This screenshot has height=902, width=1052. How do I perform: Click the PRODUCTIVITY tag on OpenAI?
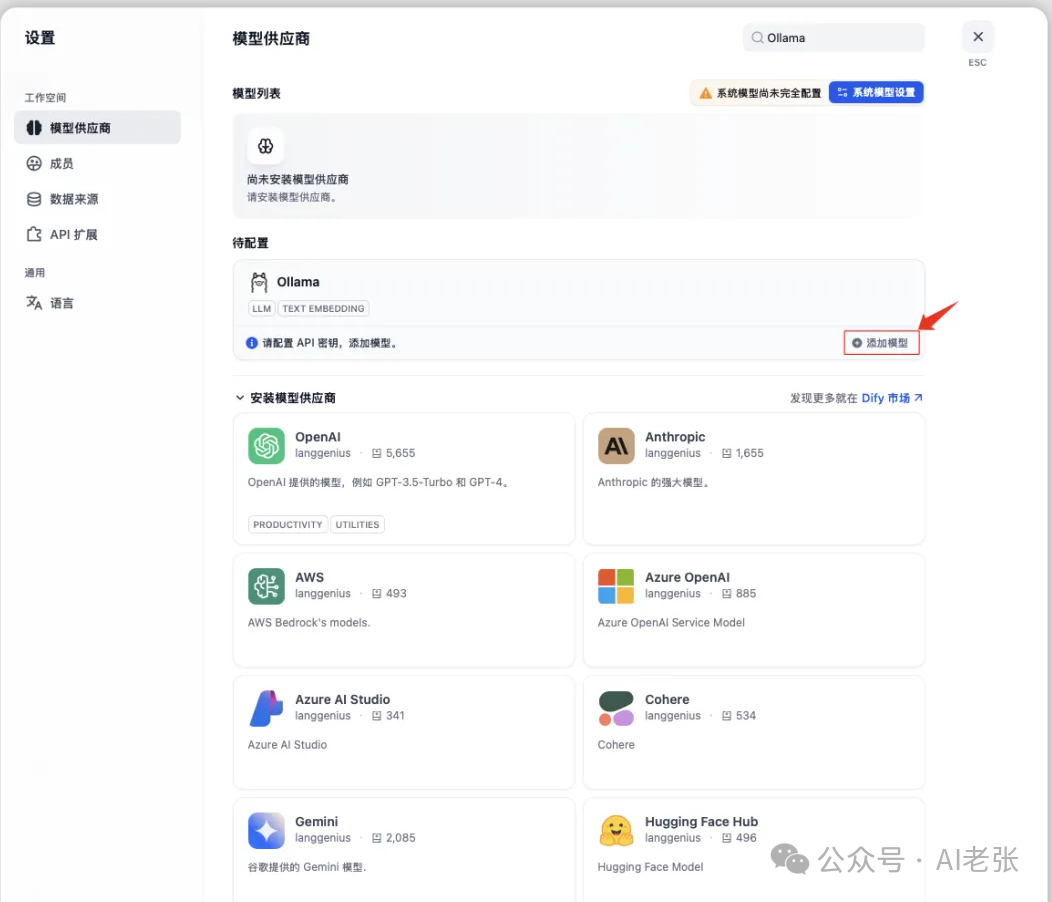click(288, 525)
